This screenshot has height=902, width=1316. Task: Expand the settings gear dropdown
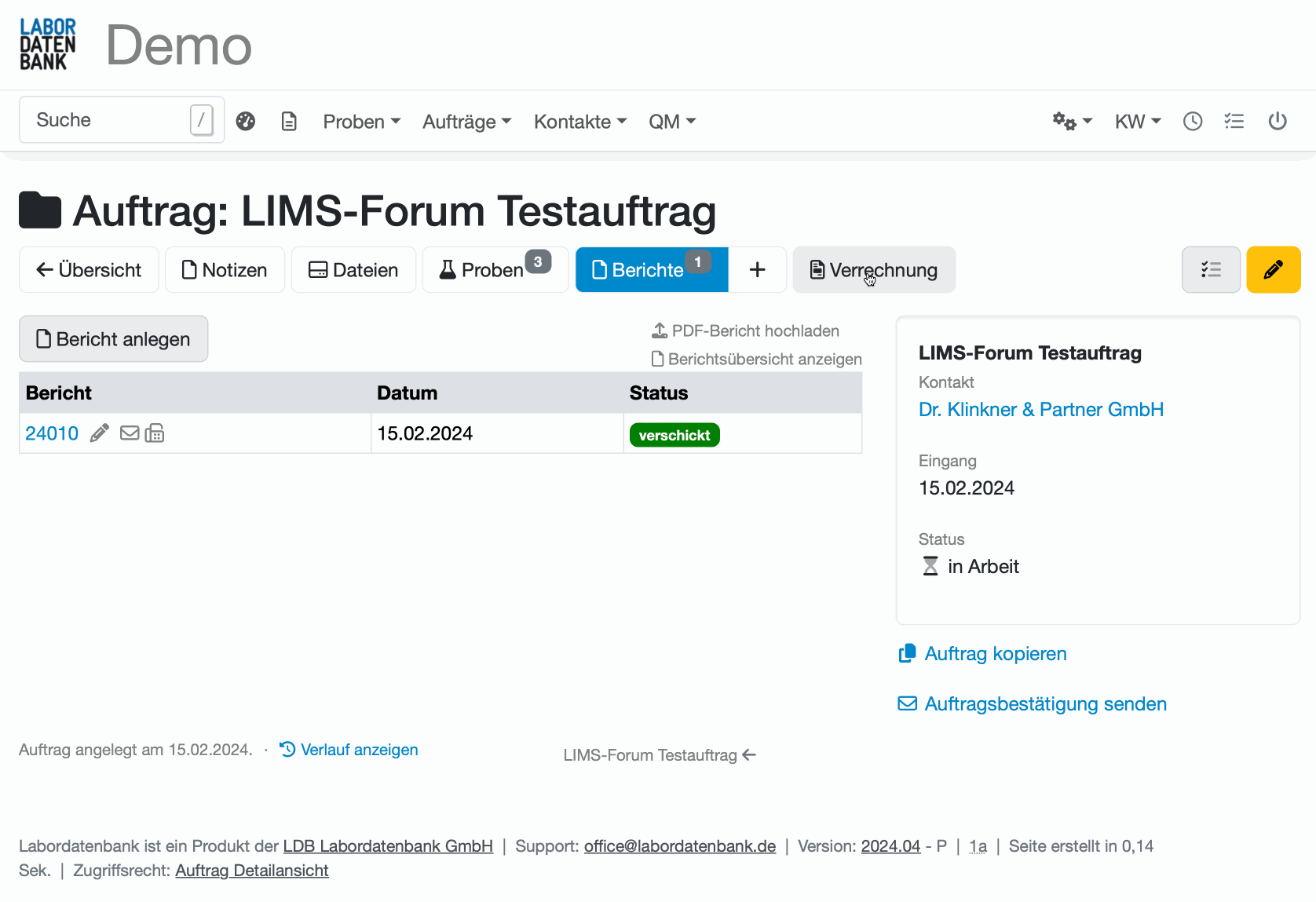1071,121
